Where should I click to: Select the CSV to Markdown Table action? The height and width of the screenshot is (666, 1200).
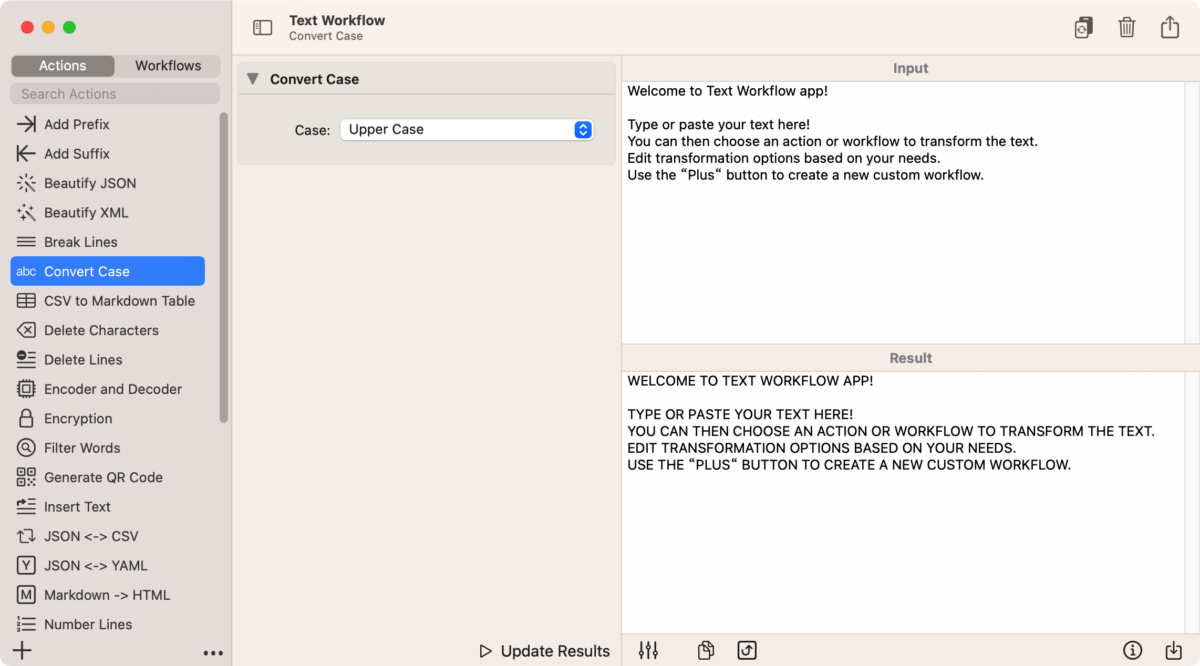point(108,301)
